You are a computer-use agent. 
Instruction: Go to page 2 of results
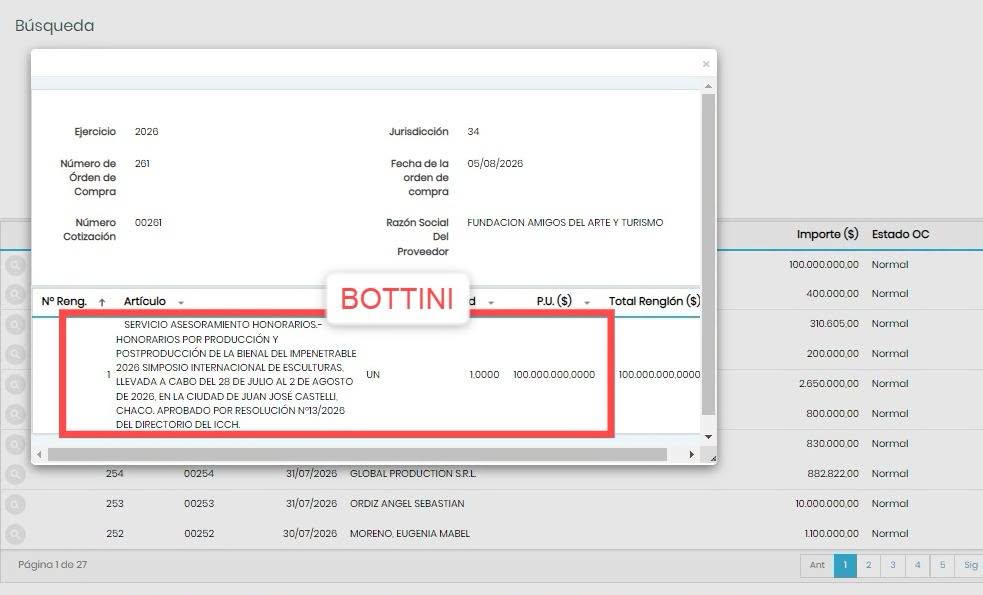click(x=868, y=566)
